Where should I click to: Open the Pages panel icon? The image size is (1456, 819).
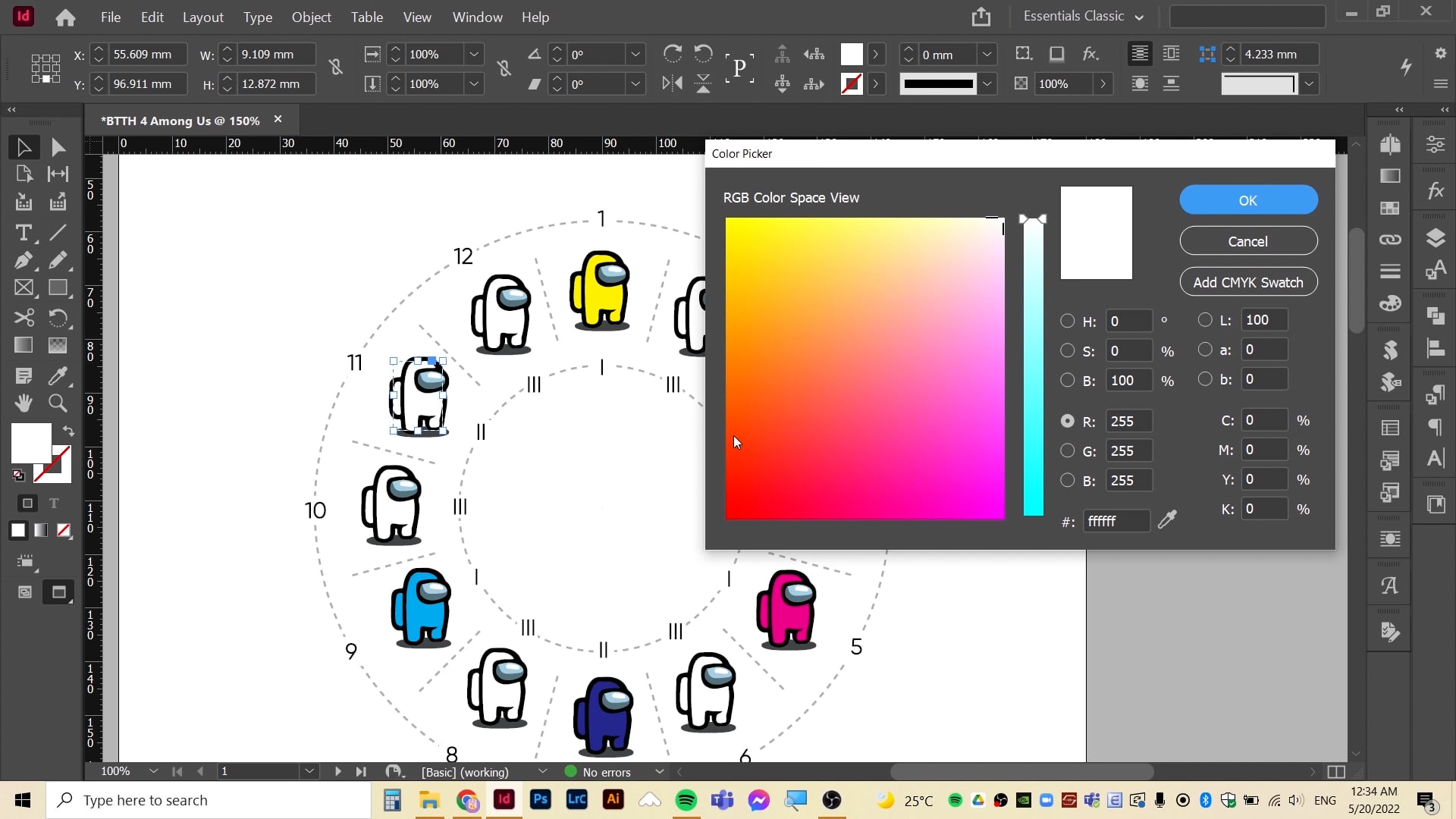pos(1390,144)
